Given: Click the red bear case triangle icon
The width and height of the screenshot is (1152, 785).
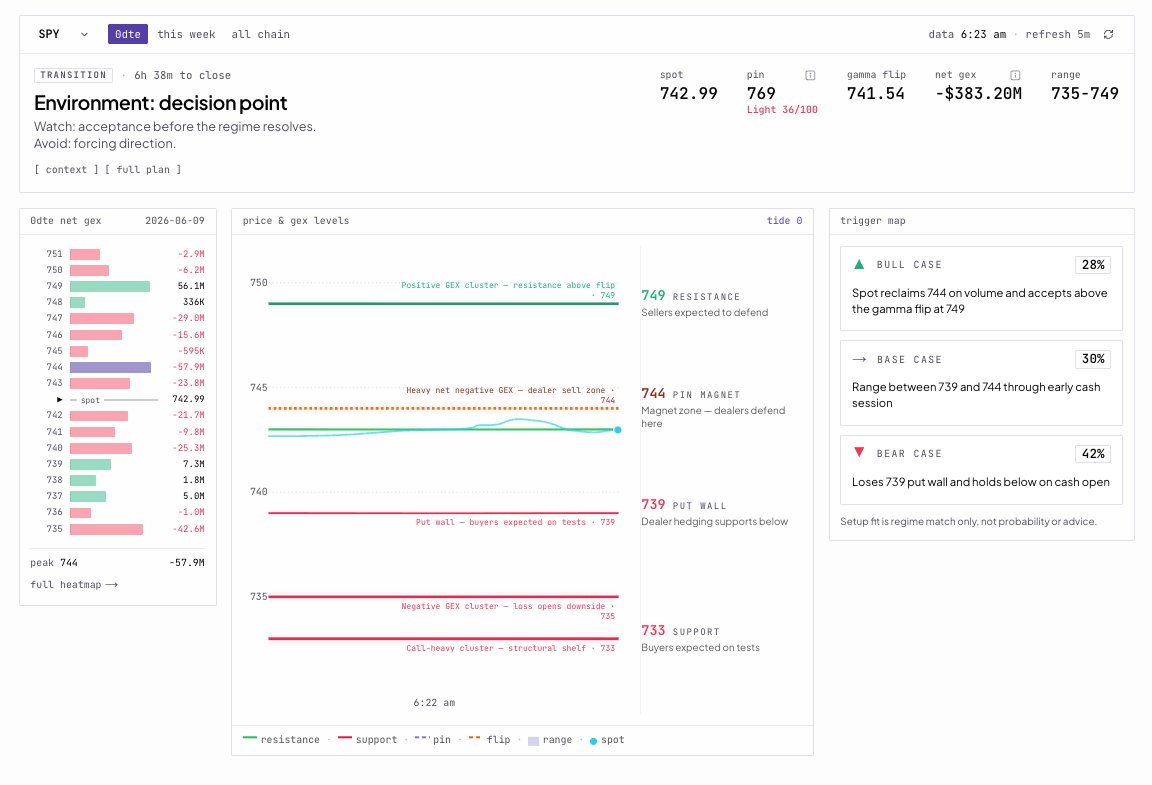Looking at the screenshot, I should coord(859,453).
